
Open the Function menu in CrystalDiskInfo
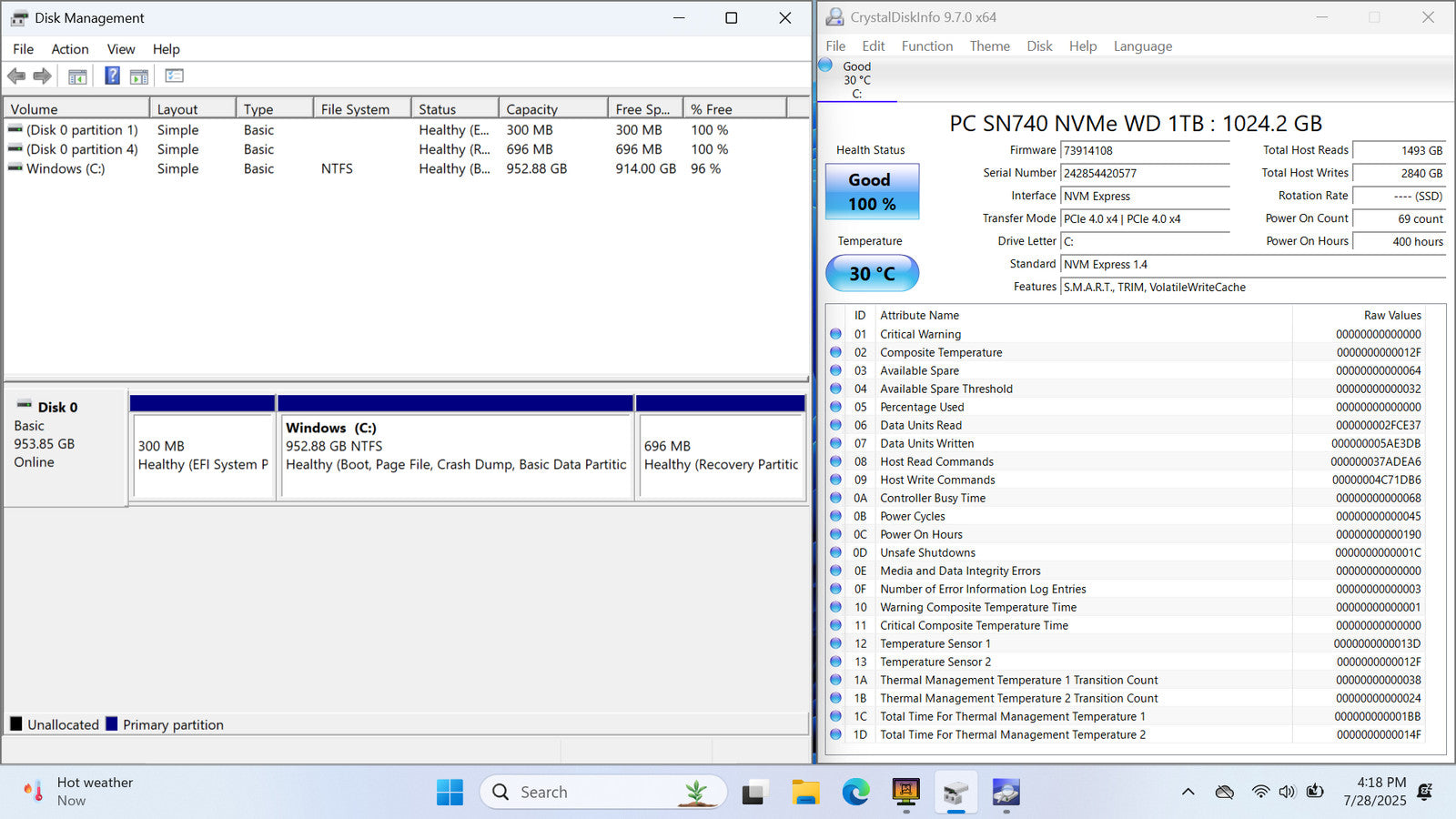[x=926, y=46]
